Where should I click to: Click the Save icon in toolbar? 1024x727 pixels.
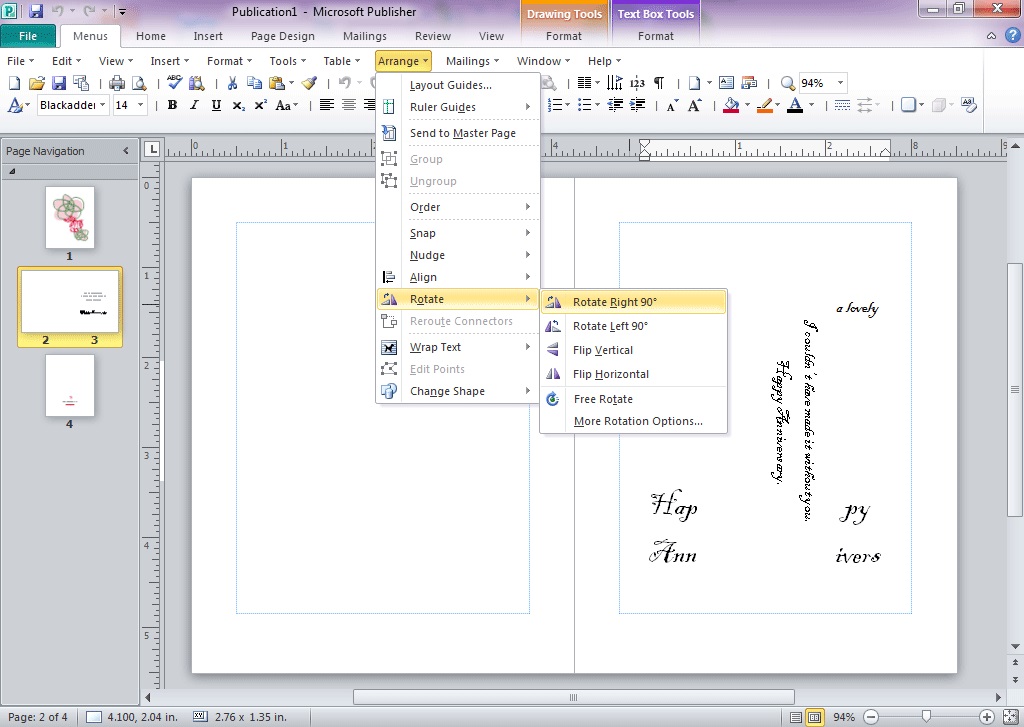pos(58,84)
